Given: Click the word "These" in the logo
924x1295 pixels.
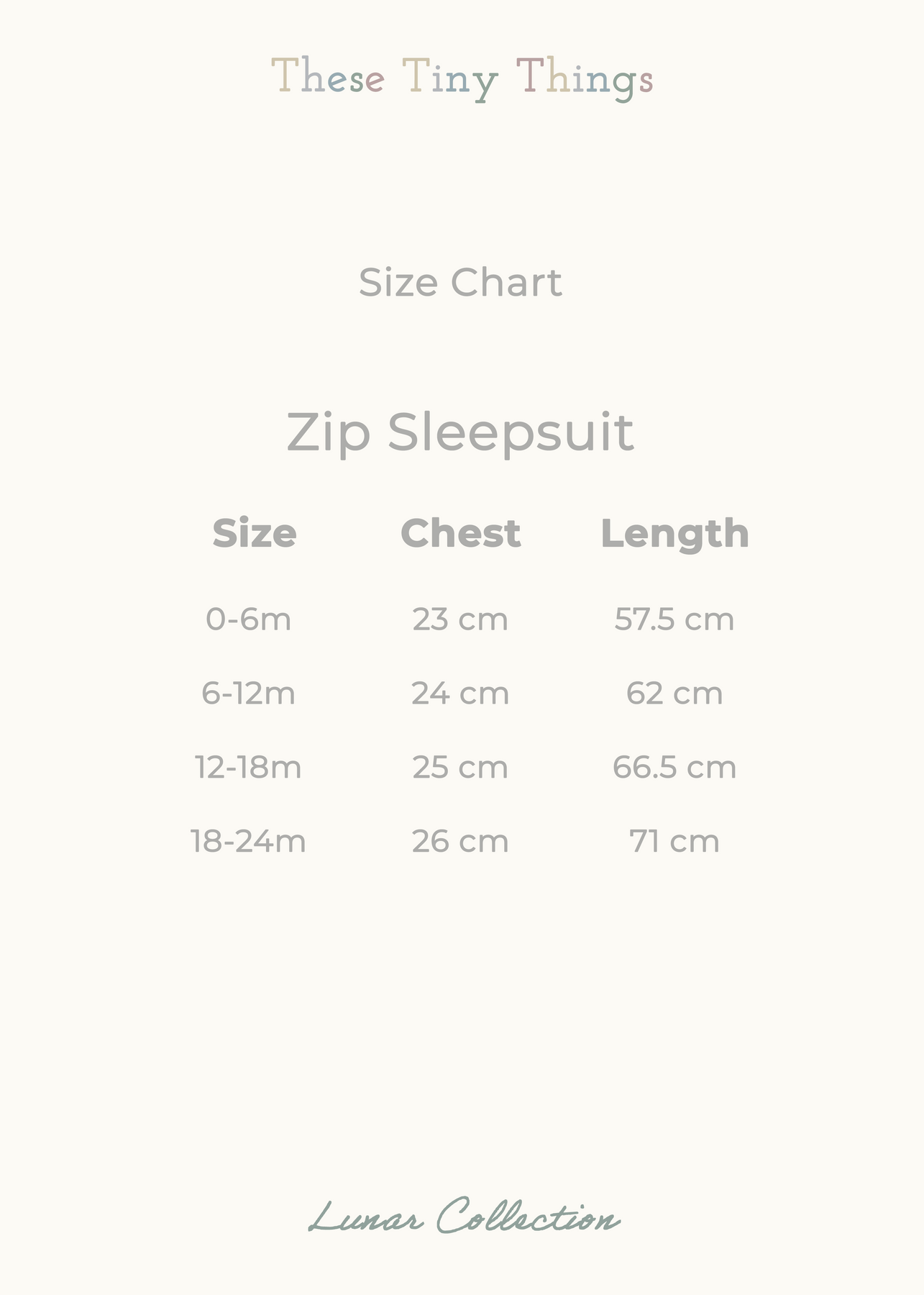Looking at the screenshot, I should coord(327,76).
